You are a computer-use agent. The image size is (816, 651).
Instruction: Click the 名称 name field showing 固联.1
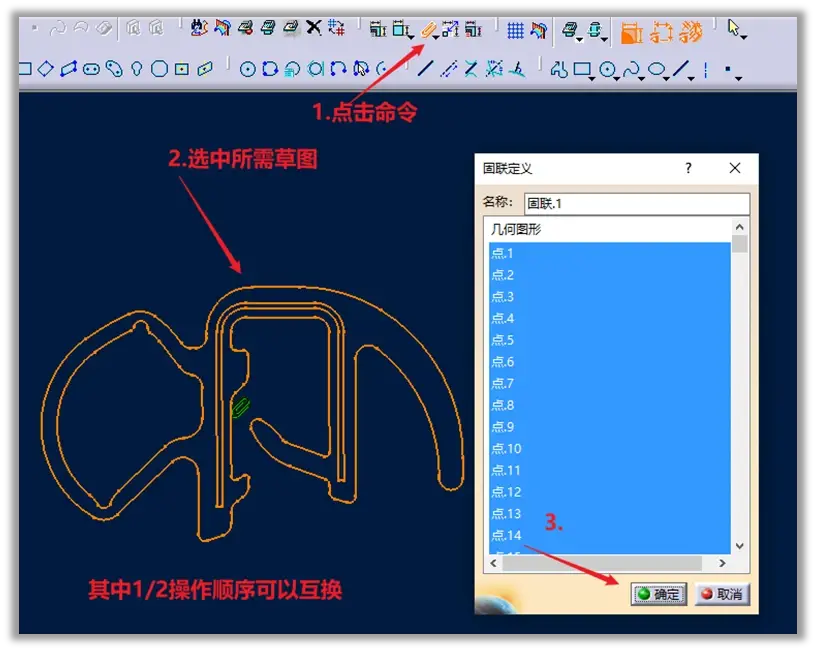click(x=636, y=203)
